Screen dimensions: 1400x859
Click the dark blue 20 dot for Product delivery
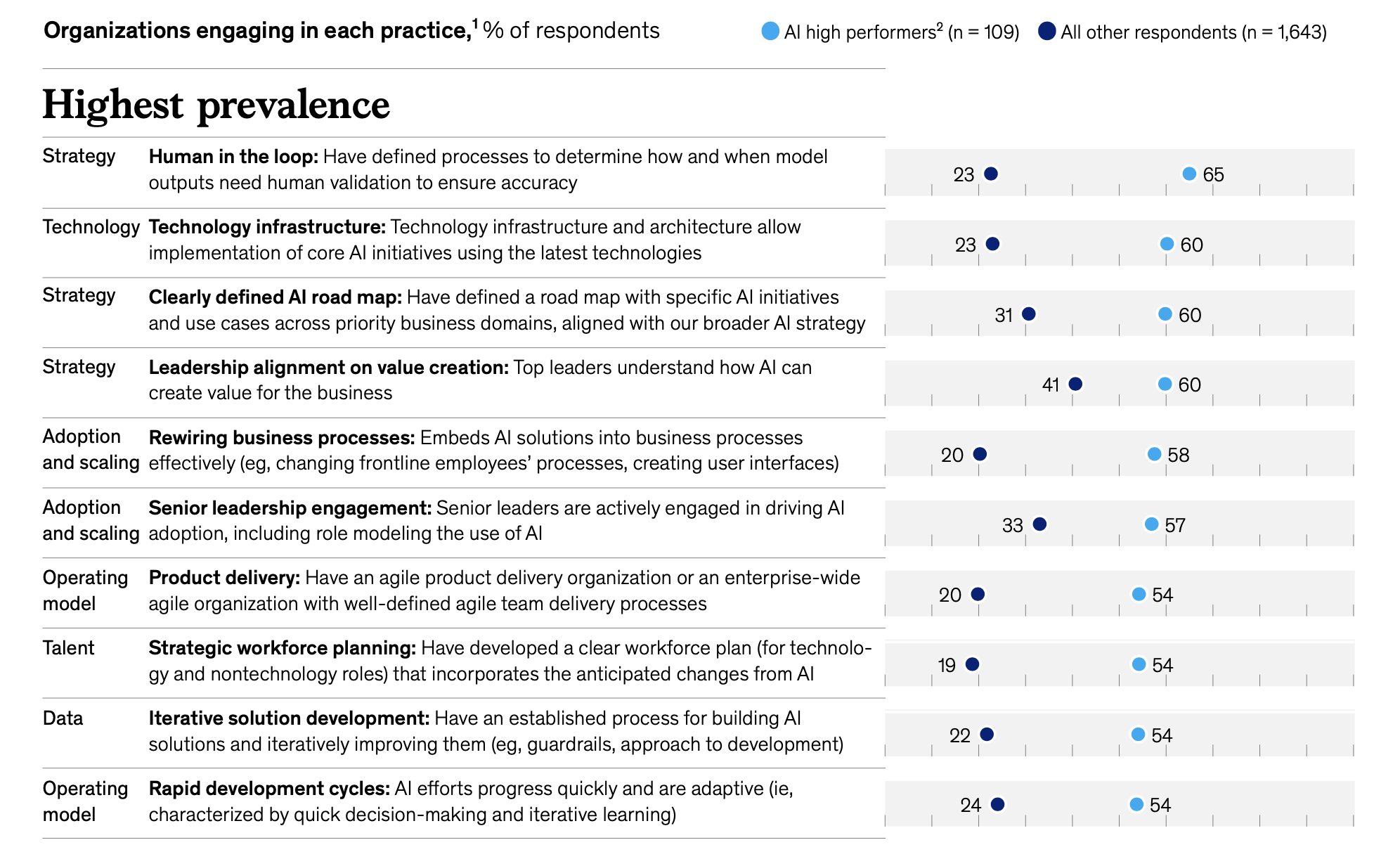pos(978,595)
